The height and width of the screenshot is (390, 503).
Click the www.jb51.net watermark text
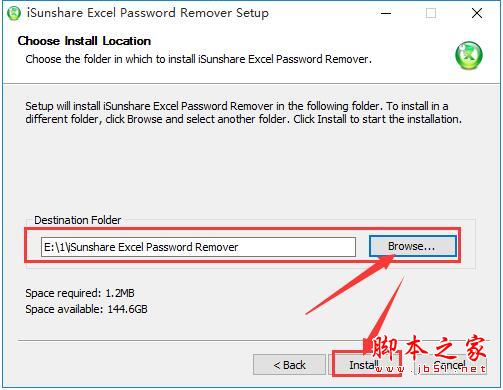tap(431, 369)
